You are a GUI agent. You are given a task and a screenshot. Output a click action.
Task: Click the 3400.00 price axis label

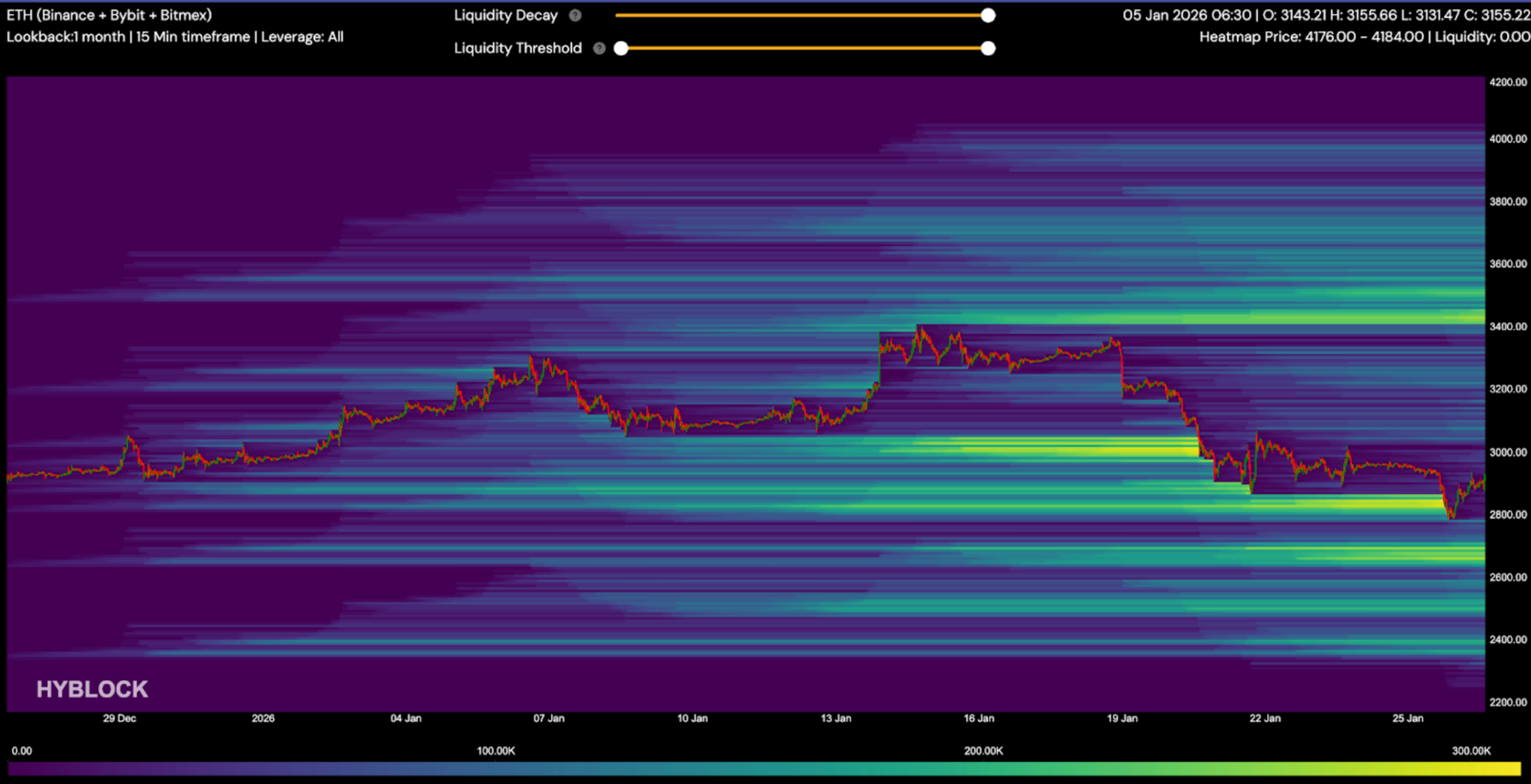(1508, 327)
